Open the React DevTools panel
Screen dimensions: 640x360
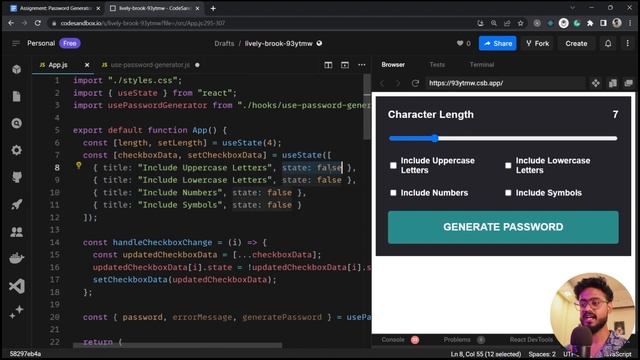(531, 340)
